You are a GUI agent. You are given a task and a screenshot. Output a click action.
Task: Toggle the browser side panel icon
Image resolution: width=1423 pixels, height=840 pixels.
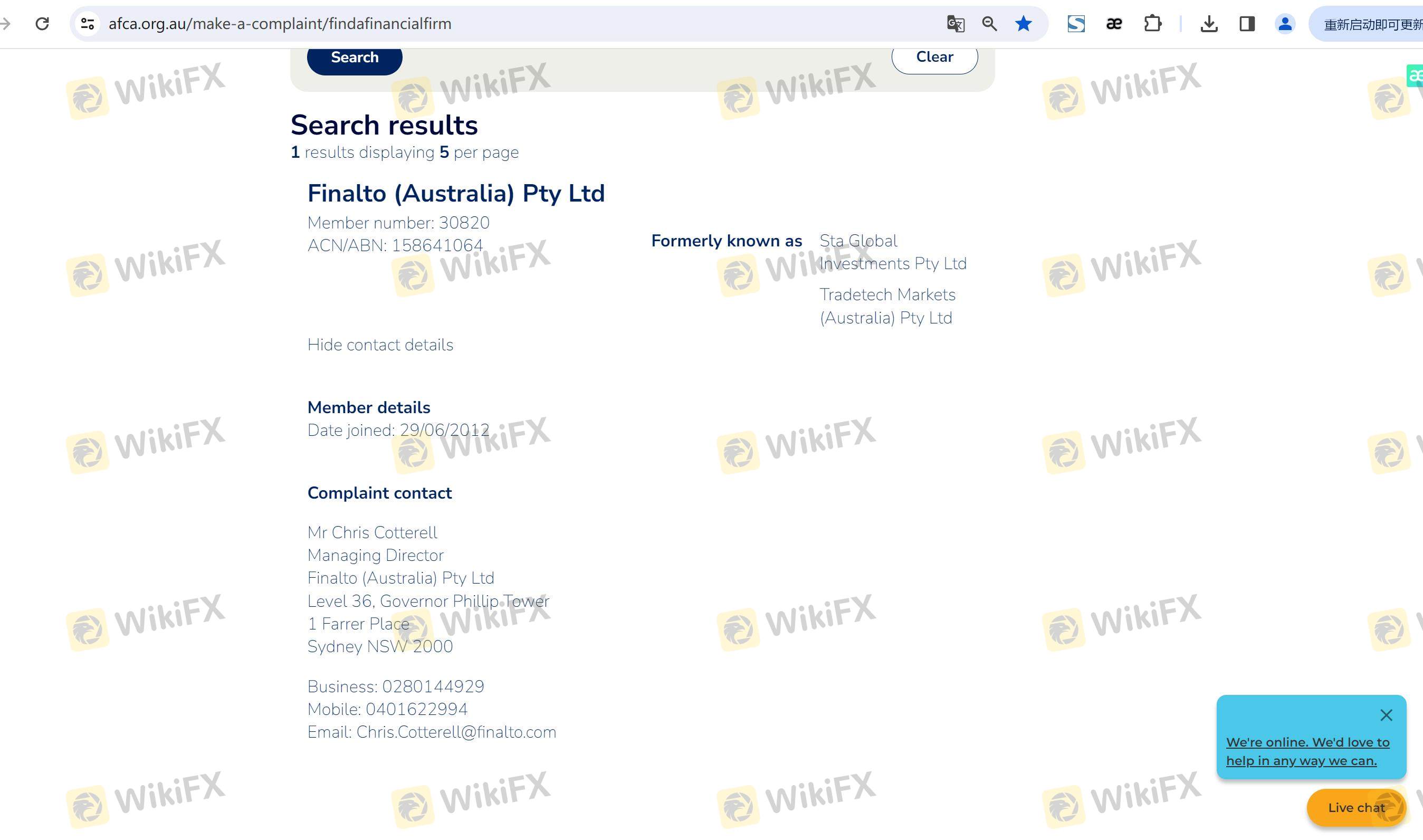point(1247,24)
